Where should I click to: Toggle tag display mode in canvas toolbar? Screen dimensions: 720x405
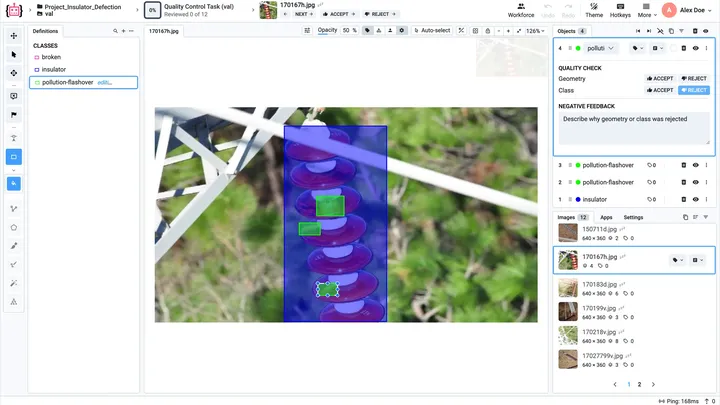pyautogui.click(x=367, y=30)
